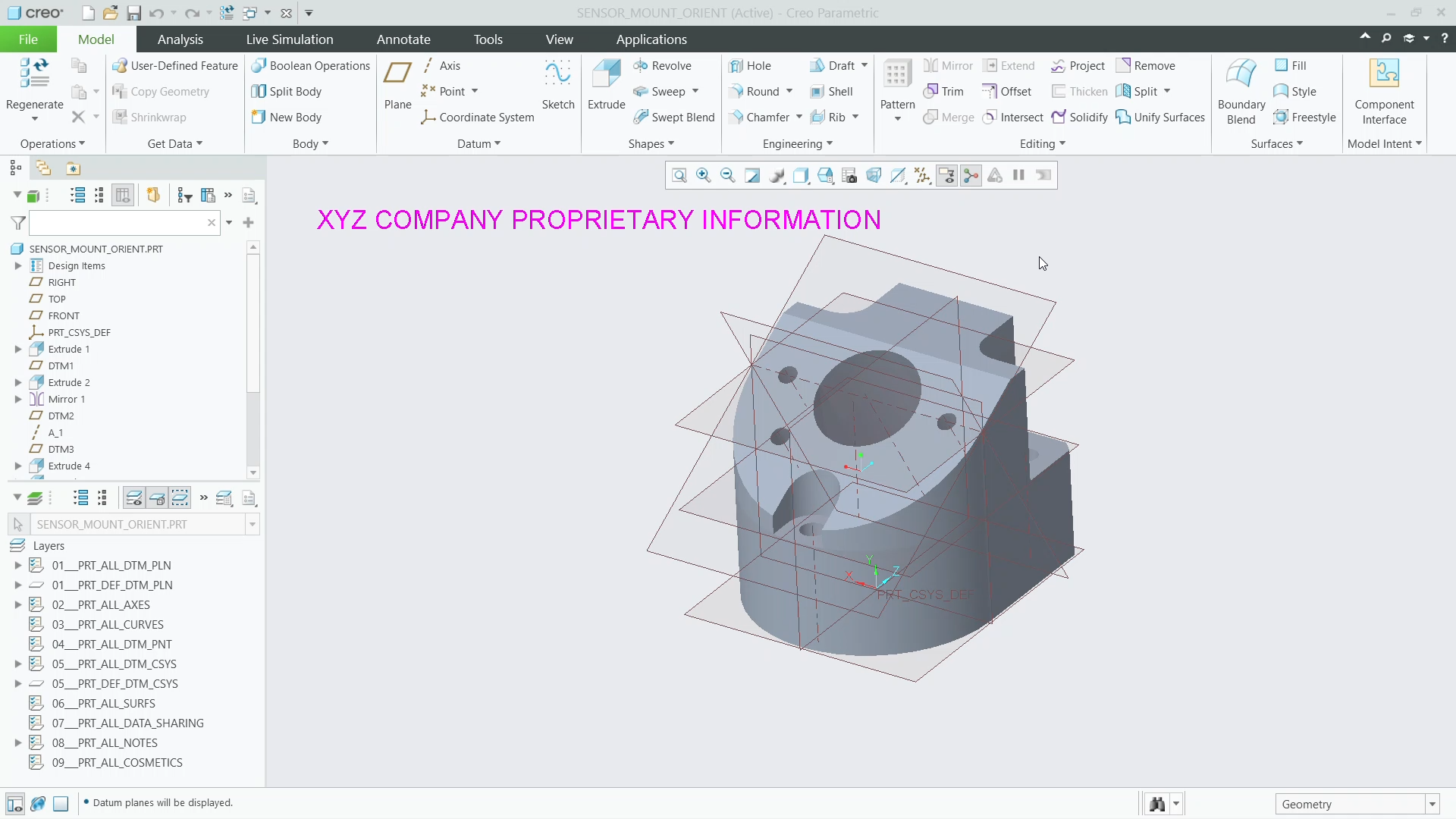The height and width of the screenshot is (819, 1456).
Task: Open the Saved Orientations icon
Action: click(x=825, y=175)
